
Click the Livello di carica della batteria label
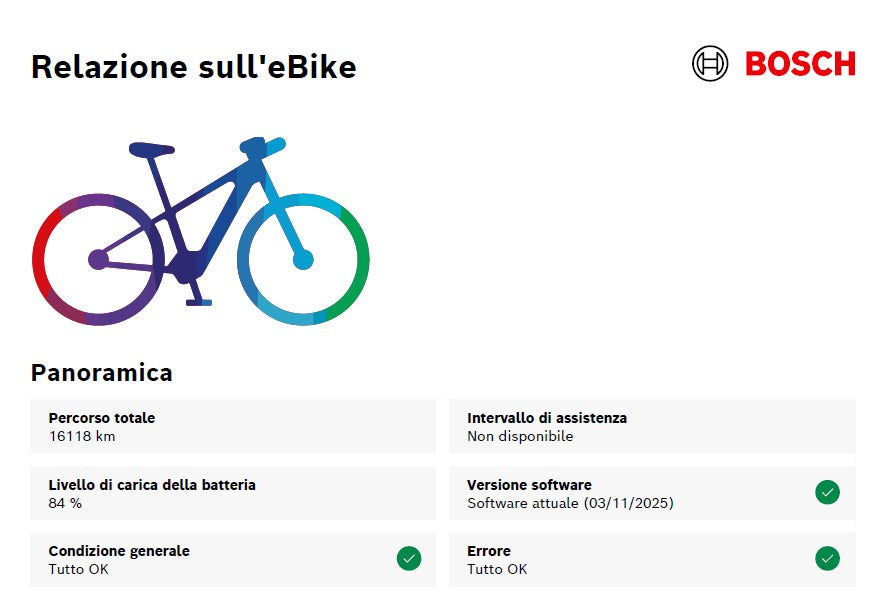(x=152, y=485)
